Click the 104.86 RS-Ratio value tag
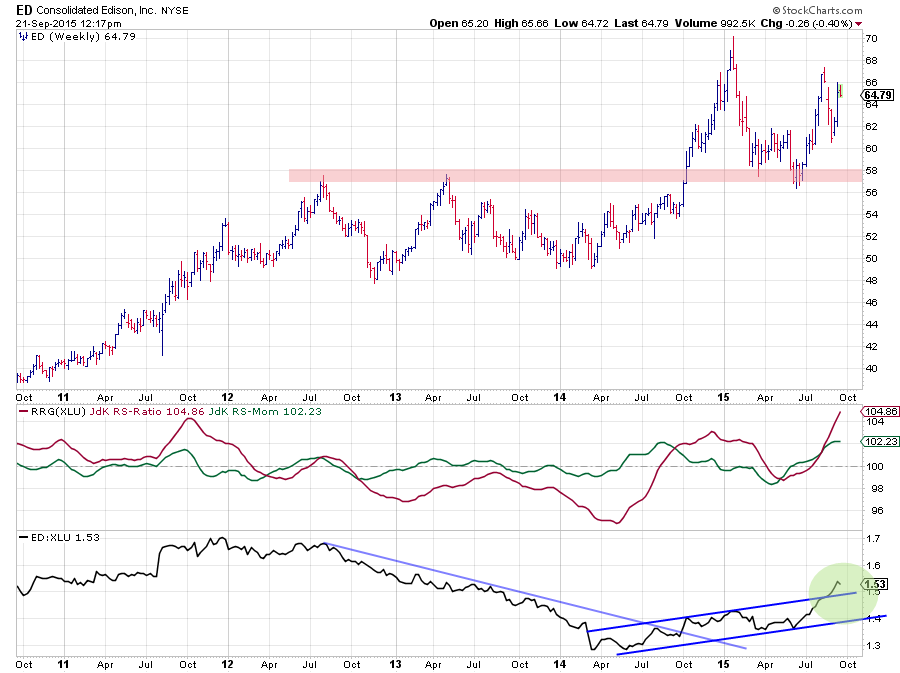The width and height of the screenshot is (900, 673). pyautogui.click(x=880, y=411)
